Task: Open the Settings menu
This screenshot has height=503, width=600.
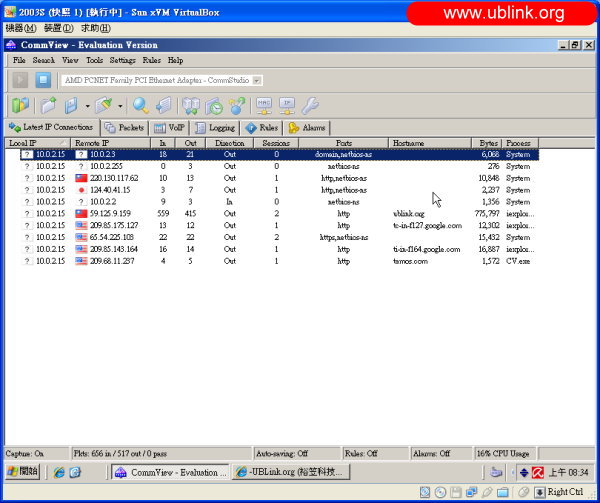Action: pos(122,60)
